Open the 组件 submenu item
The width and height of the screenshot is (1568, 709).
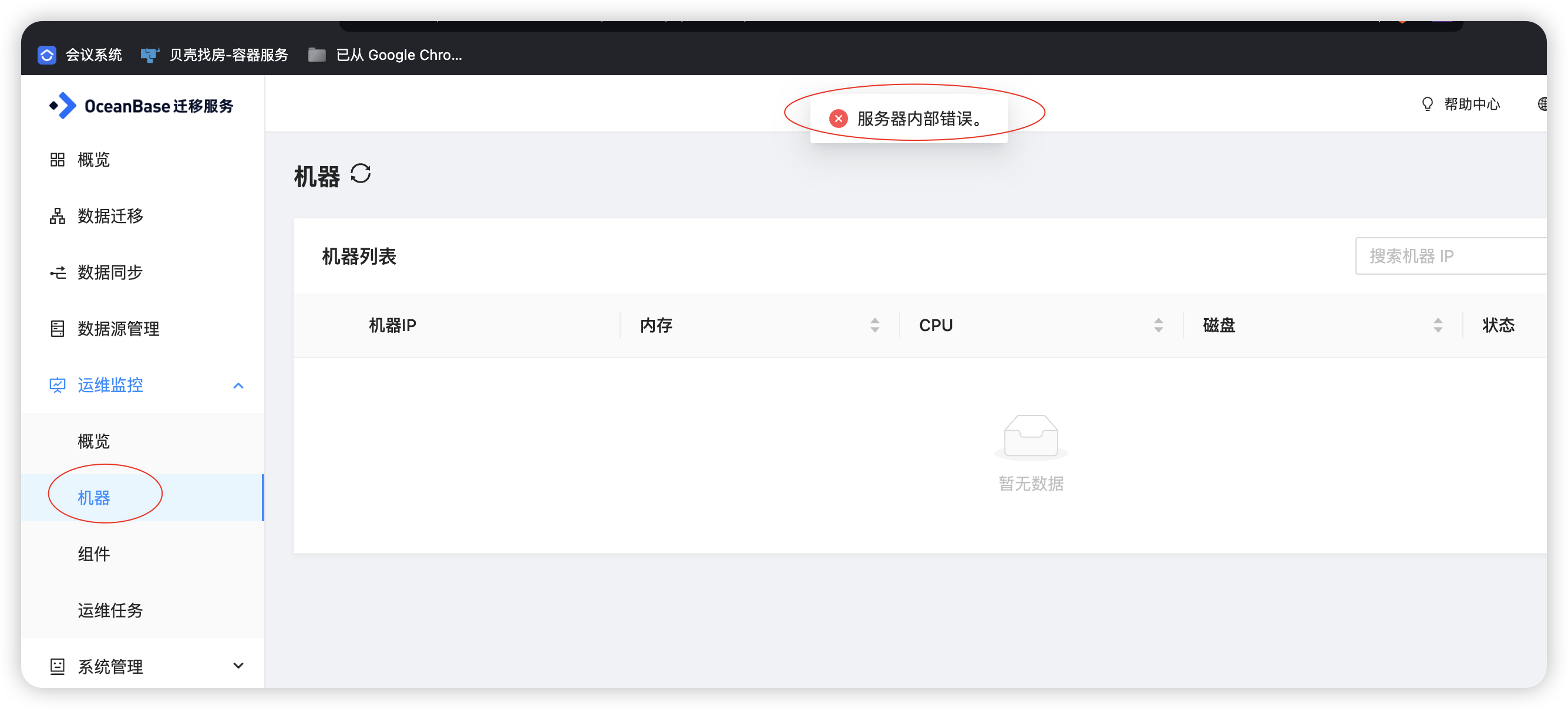tap(143, 554)
